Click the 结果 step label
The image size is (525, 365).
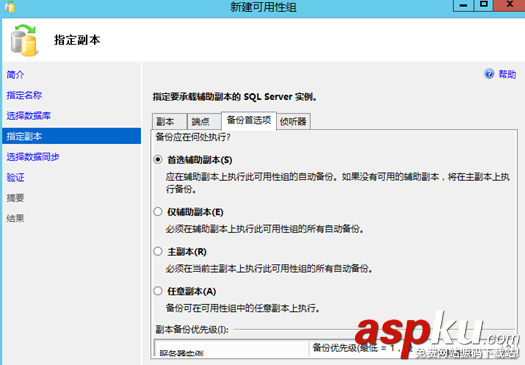coord(15,219)
